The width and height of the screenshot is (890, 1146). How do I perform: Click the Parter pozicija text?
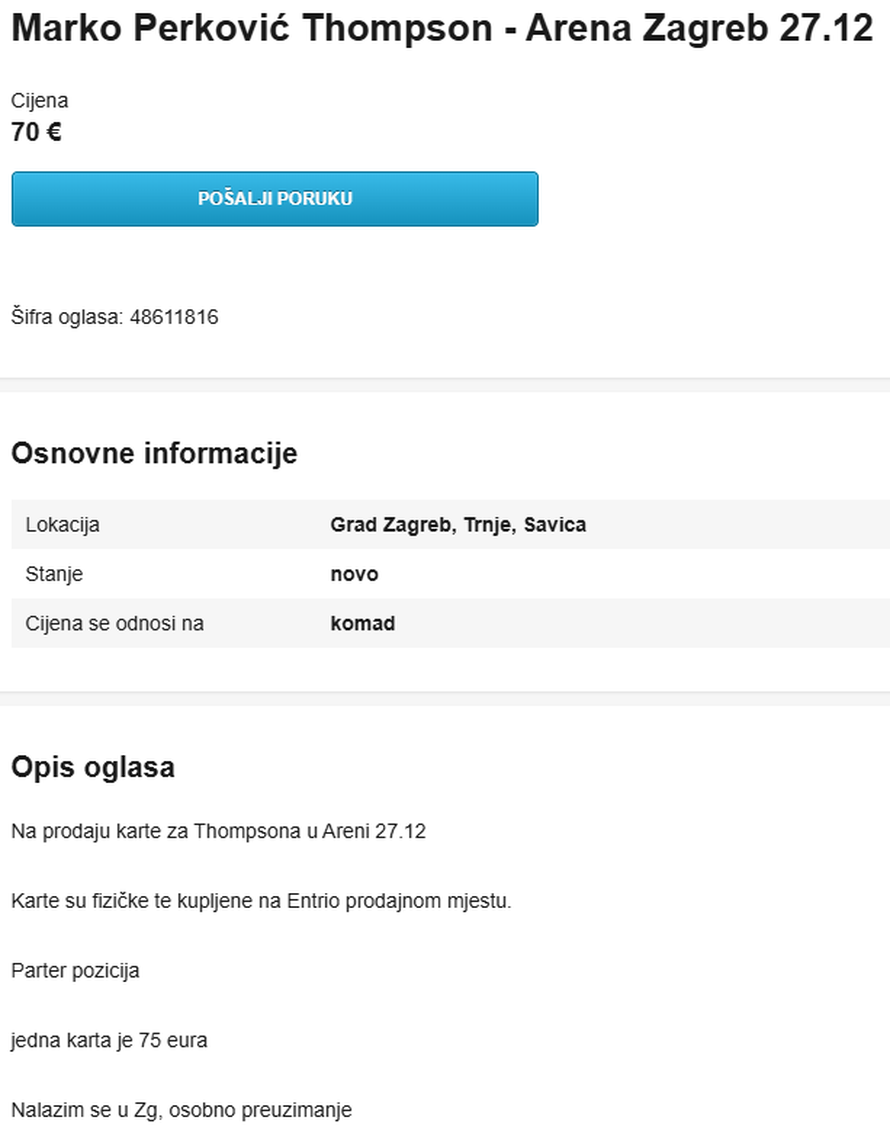[75, 970]
